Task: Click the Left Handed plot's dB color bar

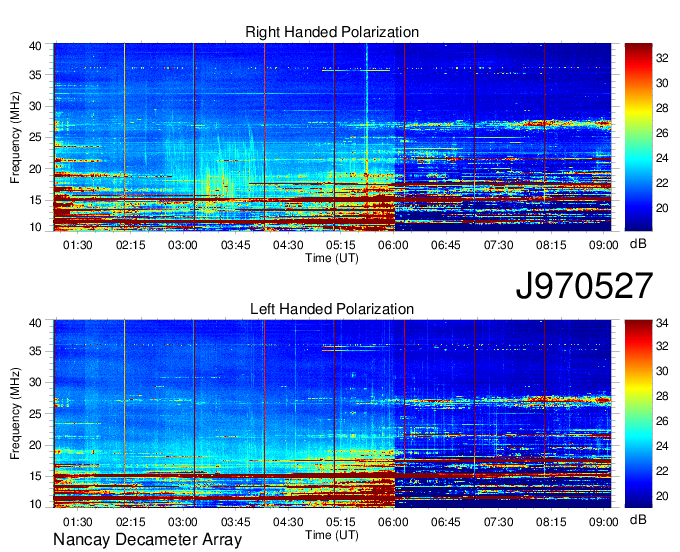Action: pos(638,414)
